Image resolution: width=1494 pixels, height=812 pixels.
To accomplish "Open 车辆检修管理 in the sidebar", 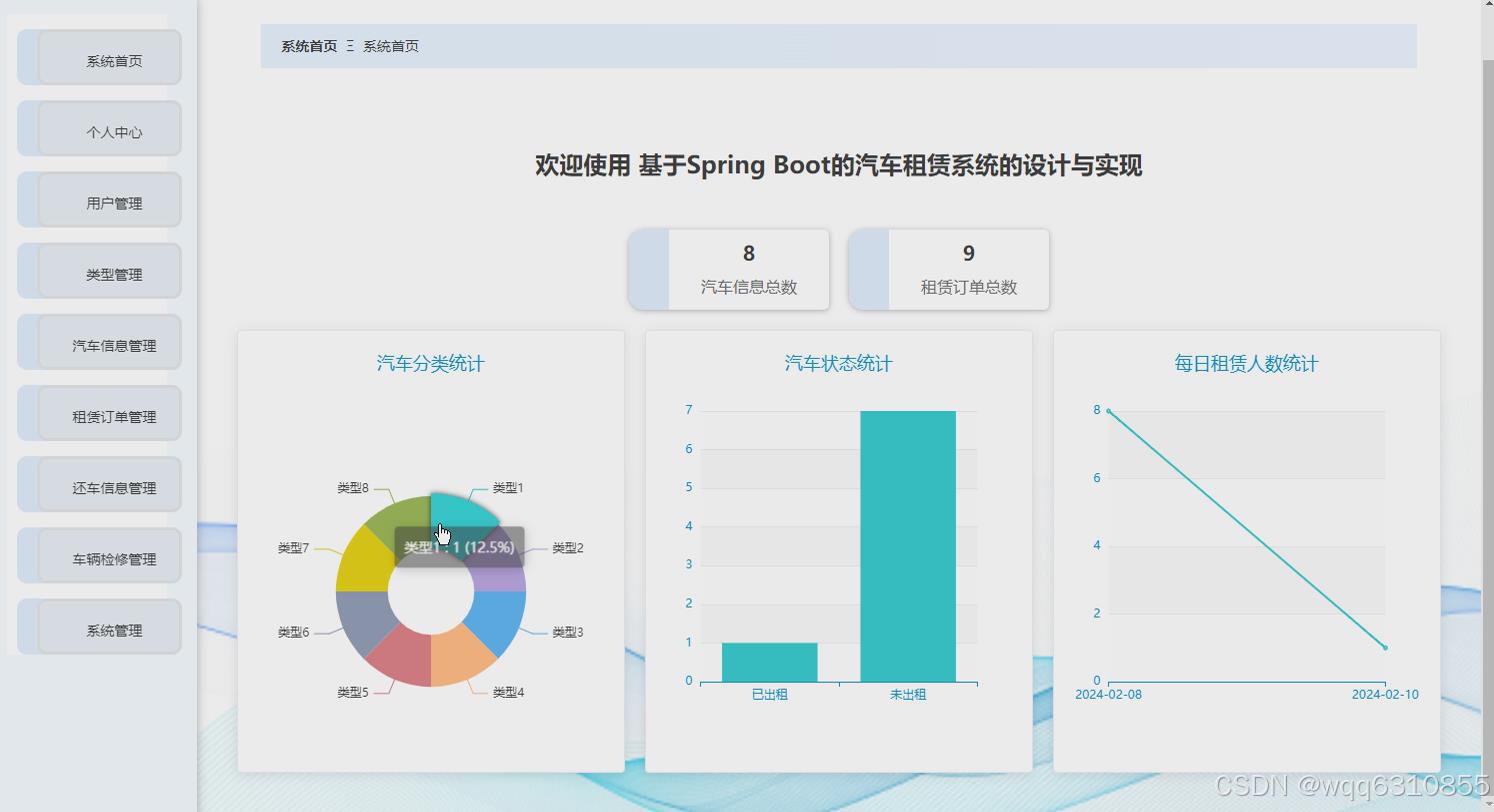I will pyautogui.click(x=99, y=556).
